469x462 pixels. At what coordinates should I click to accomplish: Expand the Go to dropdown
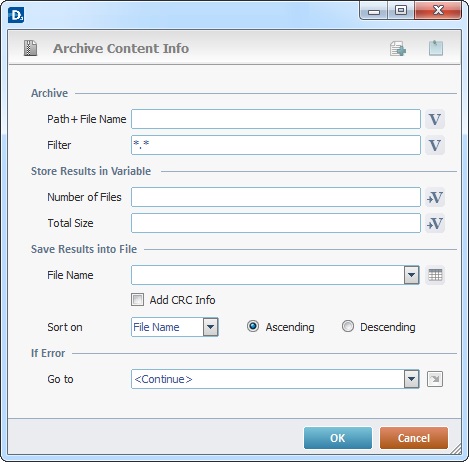[x=412, y=379]
